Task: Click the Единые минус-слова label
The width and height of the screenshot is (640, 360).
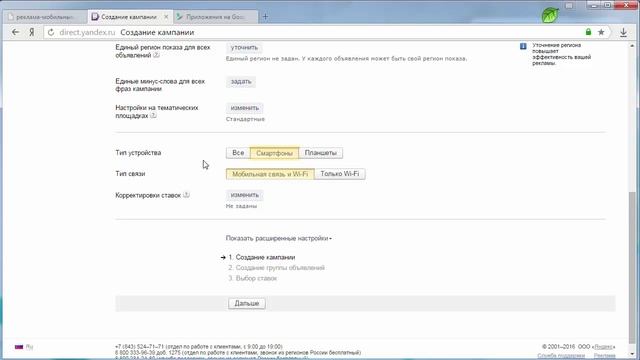Action: click(x=160, y=85)
